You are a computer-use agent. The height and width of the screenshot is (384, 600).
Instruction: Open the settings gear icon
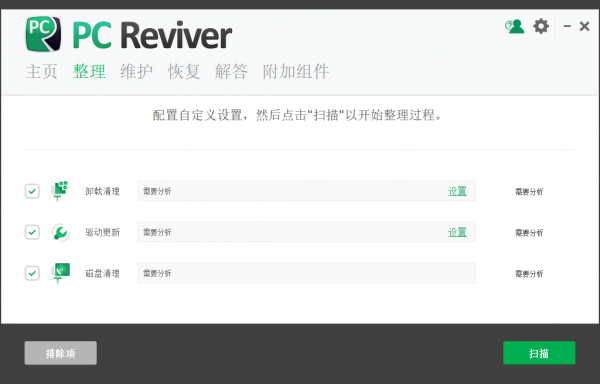541,26
